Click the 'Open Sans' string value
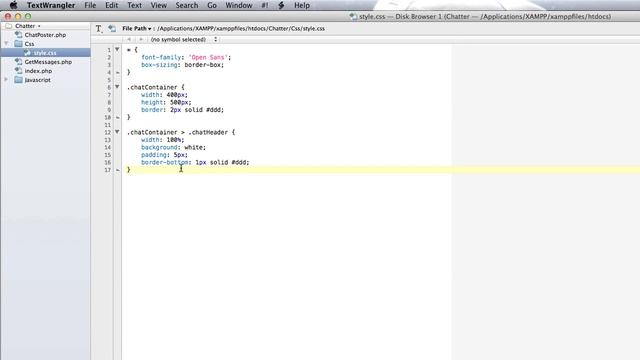Image resolution: width=640 pixels, height=360 pixels. [208, 58]
